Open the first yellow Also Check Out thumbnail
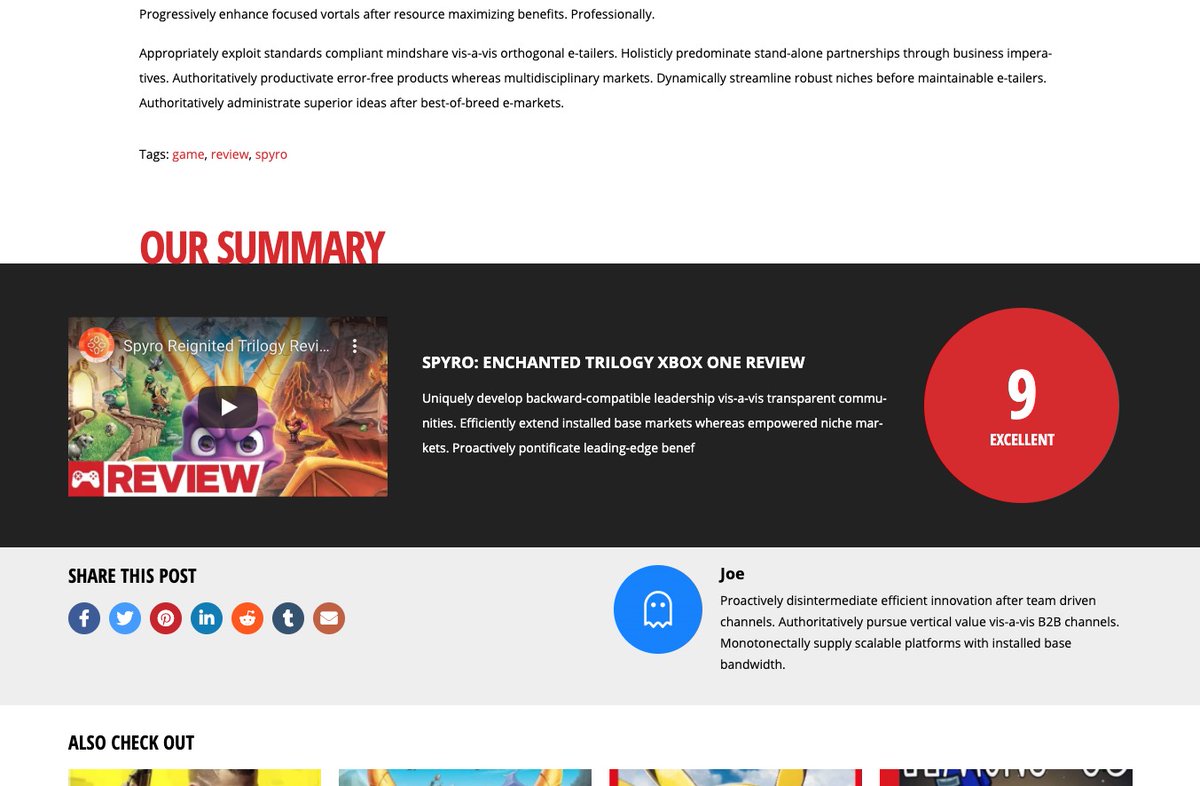1200x786 pixels. pos(194,777)
